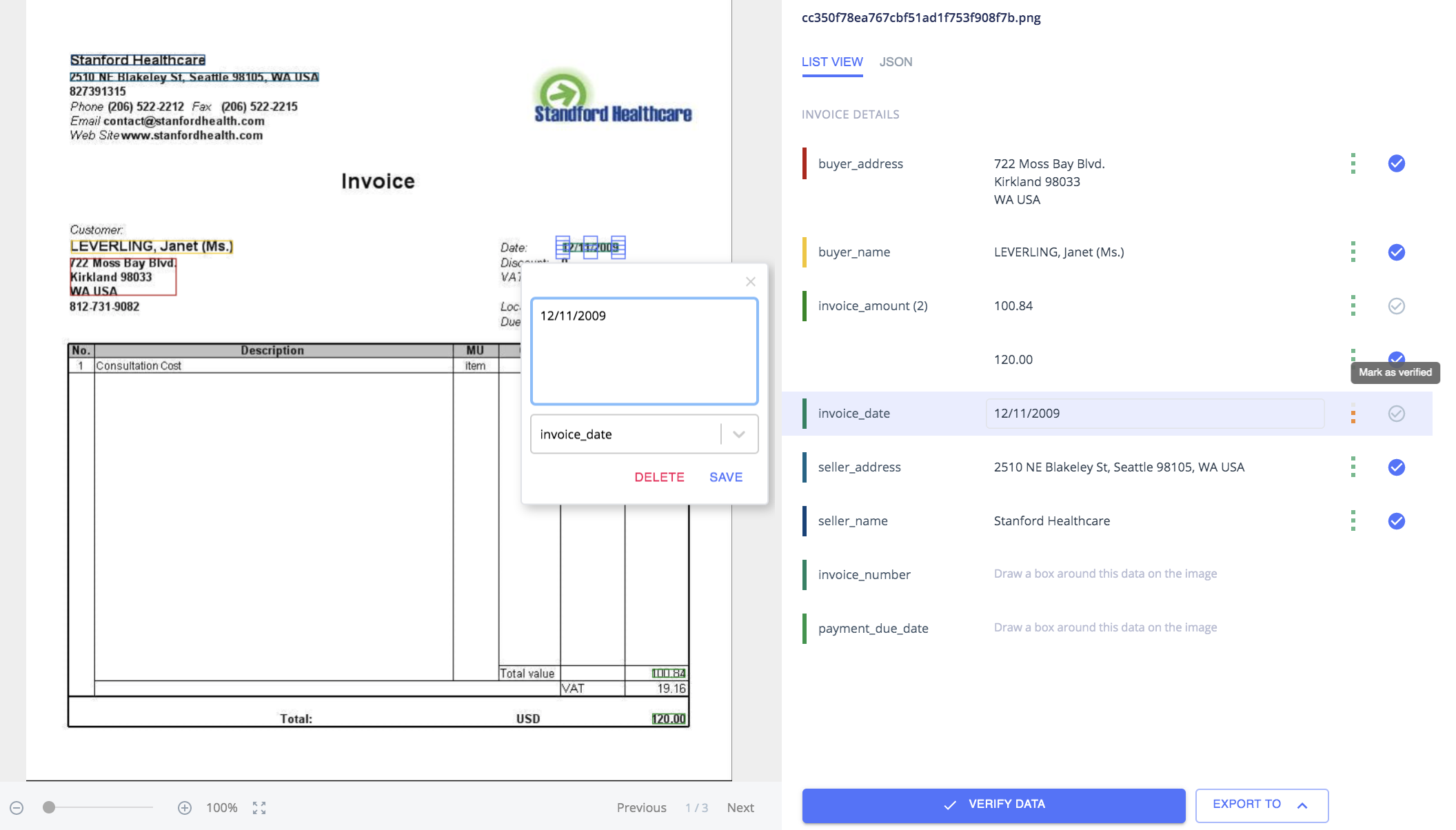Screen dimensions: 1456x830
Task: Click the fit-to-screen icon near zoom controls
Action: pyautogui.click(x=259, y=807)
